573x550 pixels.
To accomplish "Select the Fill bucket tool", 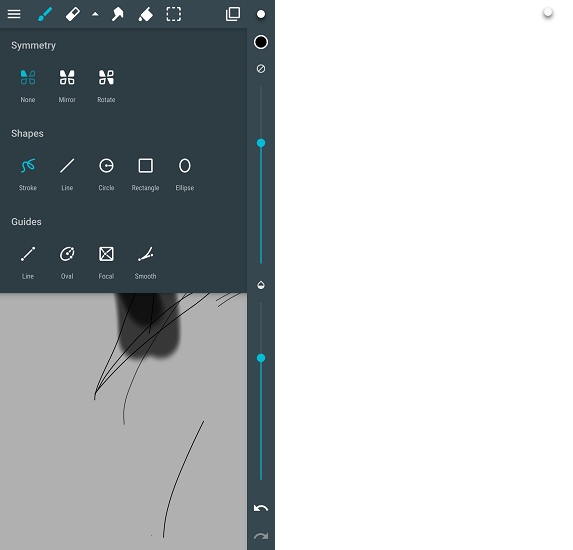I will [145, 14].
